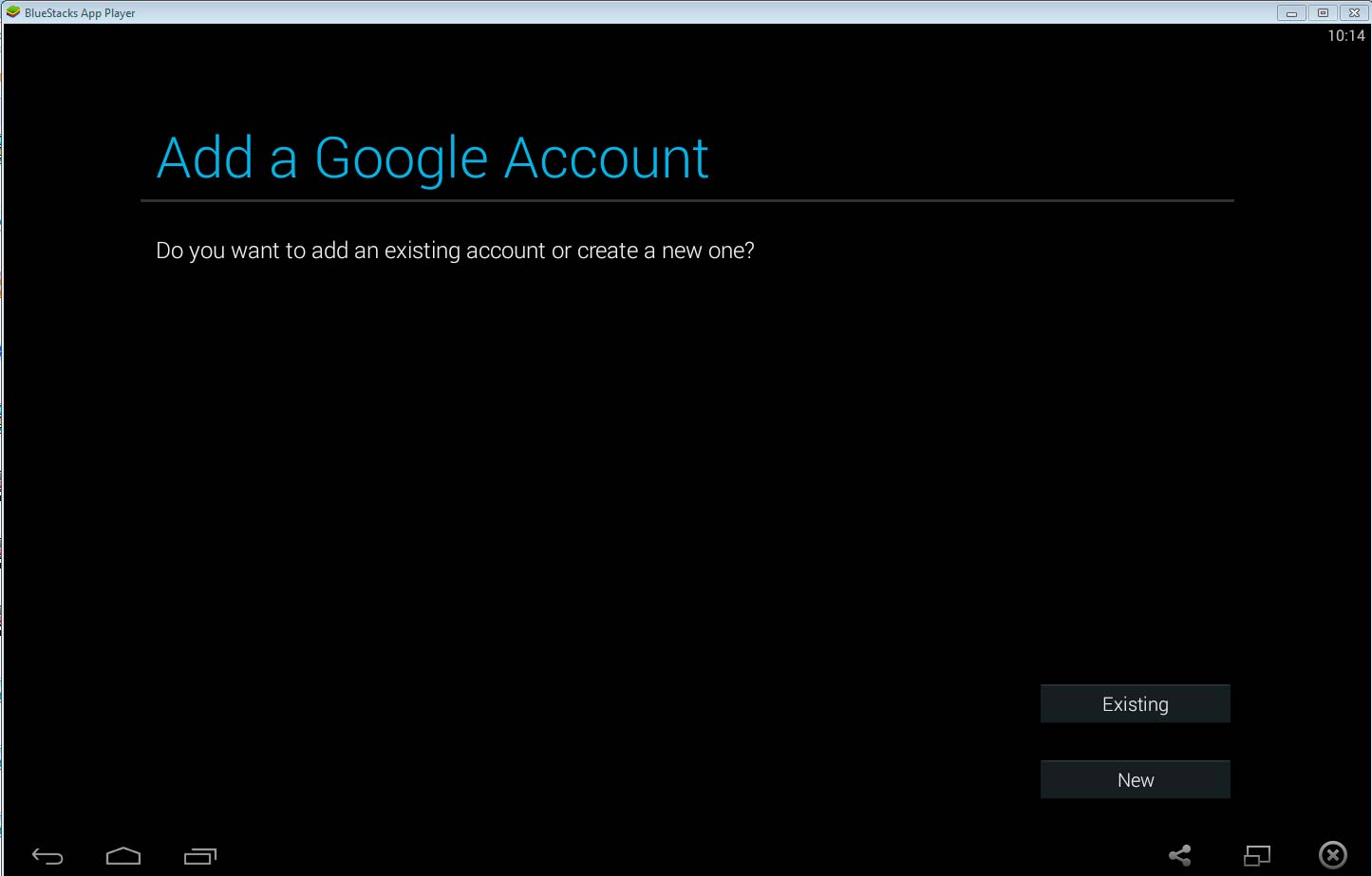Go back with the Android back arrow
The image size is (1372, 876).
pos(47,856)
